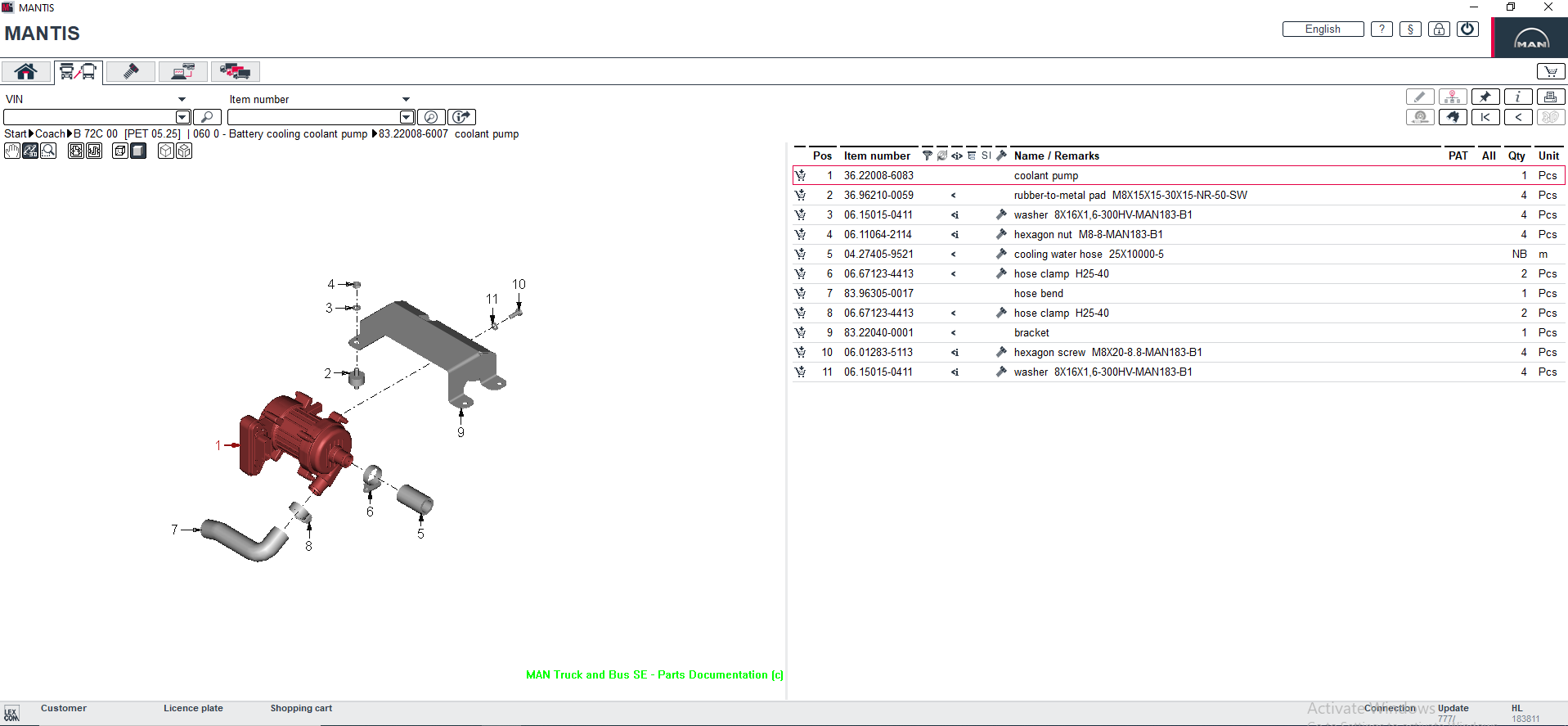Select the zoom area magnifier tool

[48, 151]
